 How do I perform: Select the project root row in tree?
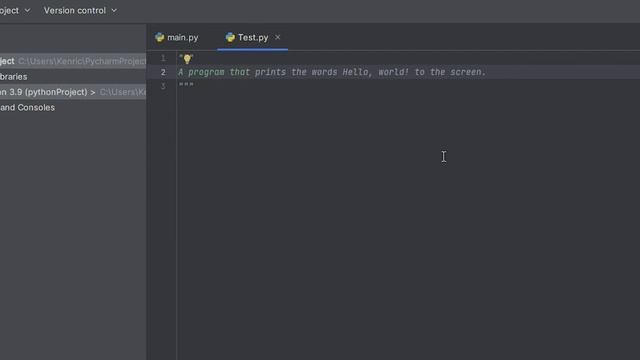pyautogui.click(x=73, y=61)
